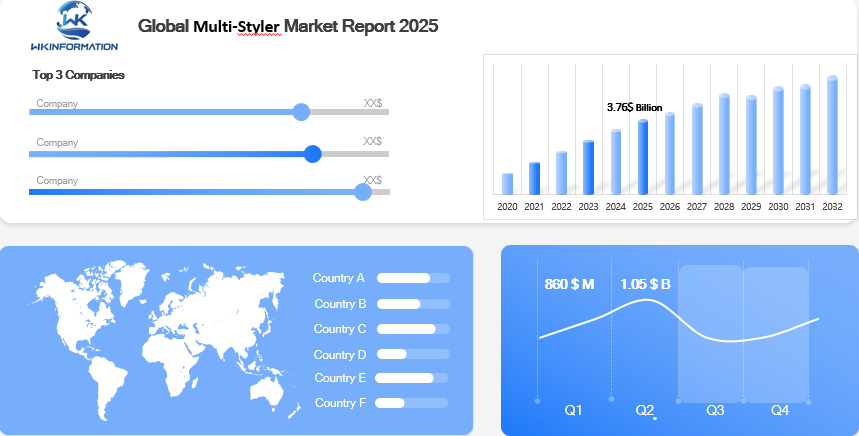Image resolution: width=859 pixels, height=436 pixels.
Task: Click the 1.05 $ B figure
Action: tap(645, 284)
